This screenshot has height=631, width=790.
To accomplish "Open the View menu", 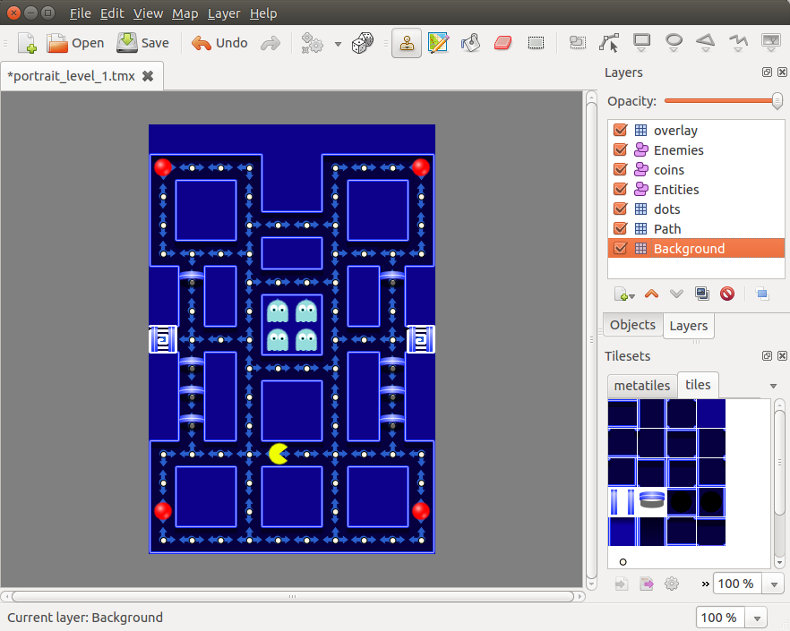I will [x=148, y=14].
